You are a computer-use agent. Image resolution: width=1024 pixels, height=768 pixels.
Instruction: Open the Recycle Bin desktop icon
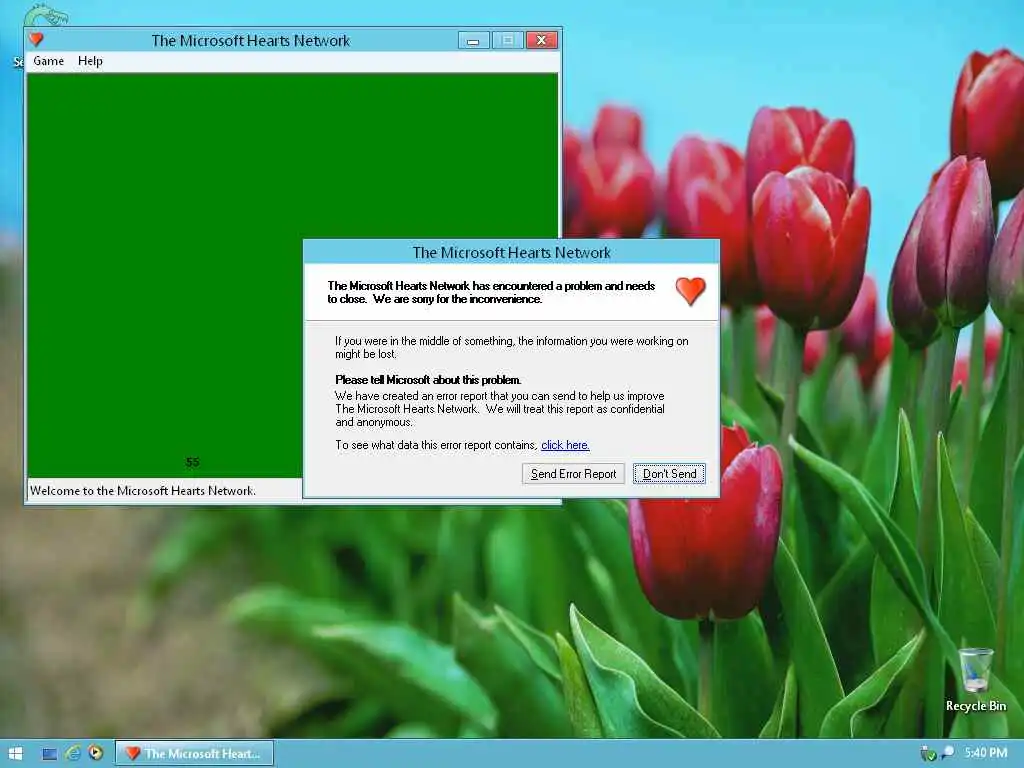coord(976,679)
